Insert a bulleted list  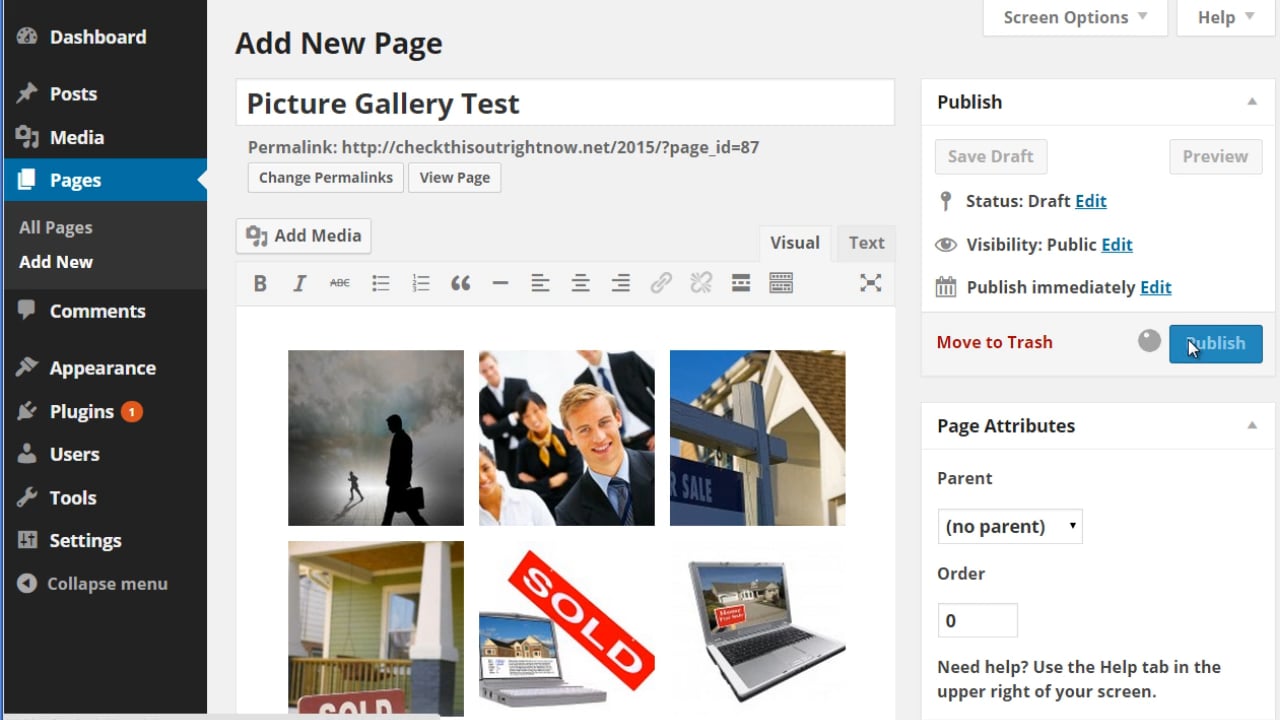380,283
